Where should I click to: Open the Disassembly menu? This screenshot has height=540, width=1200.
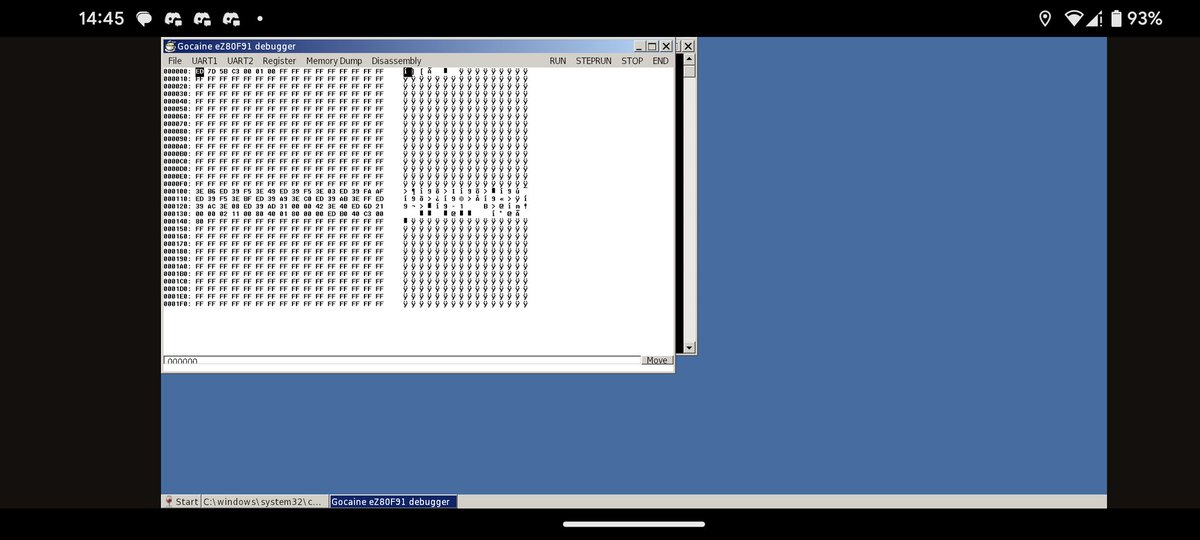click(x=396, y=61)
